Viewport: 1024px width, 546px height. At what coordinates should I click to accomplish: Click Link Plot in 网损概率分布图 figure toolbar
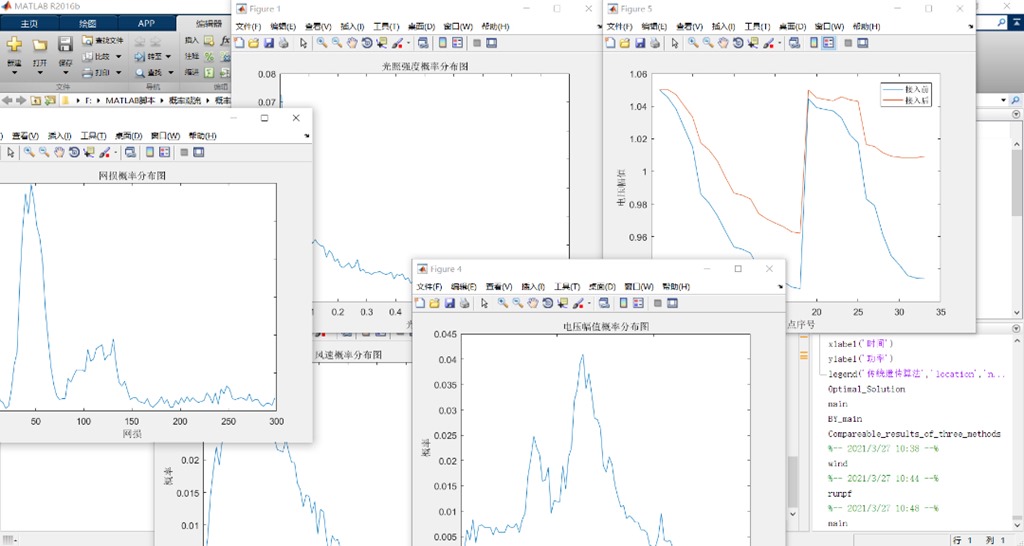click(130, 152)
